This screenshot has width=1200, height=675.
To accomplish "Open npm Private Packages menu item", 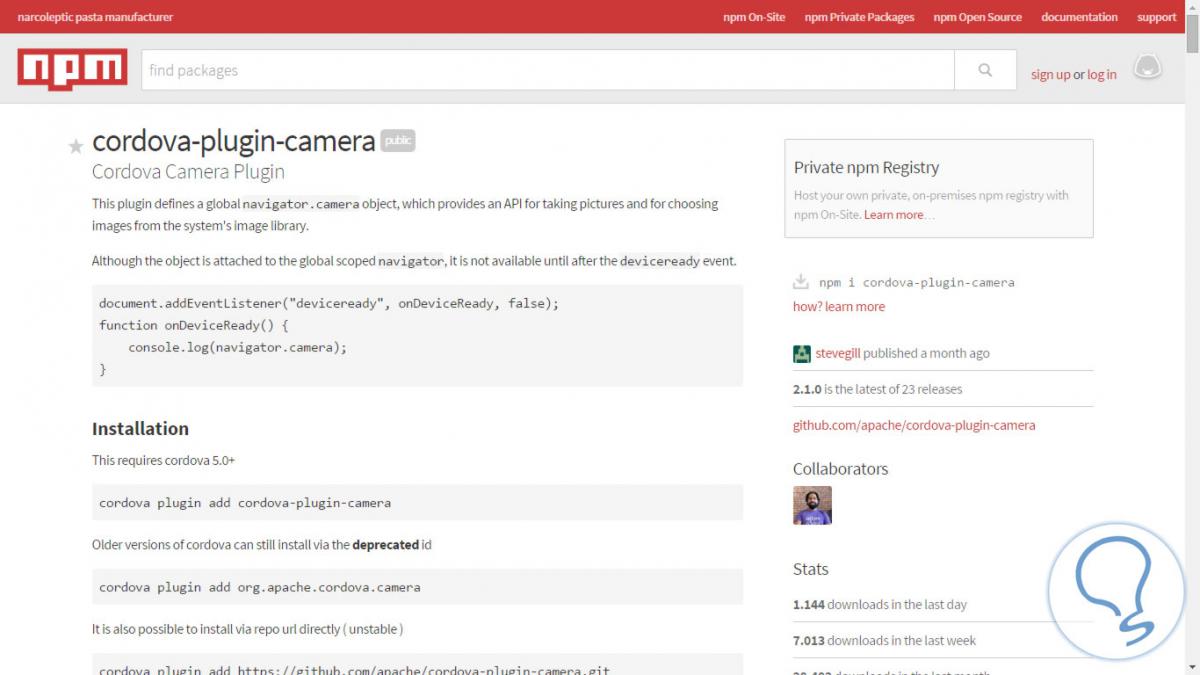I will click(x=859, y=17).
